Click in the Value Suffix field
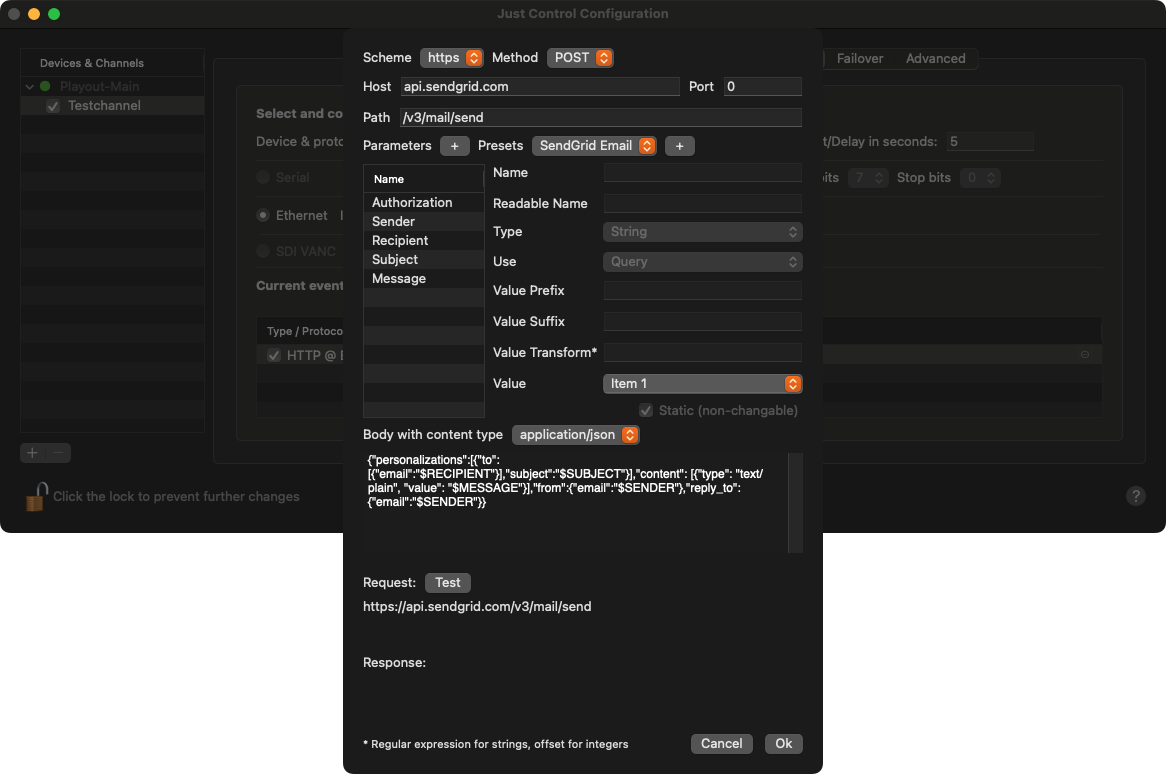This screenshot has height=774, width=1166. pyautogui.click(x=702, y=322)
